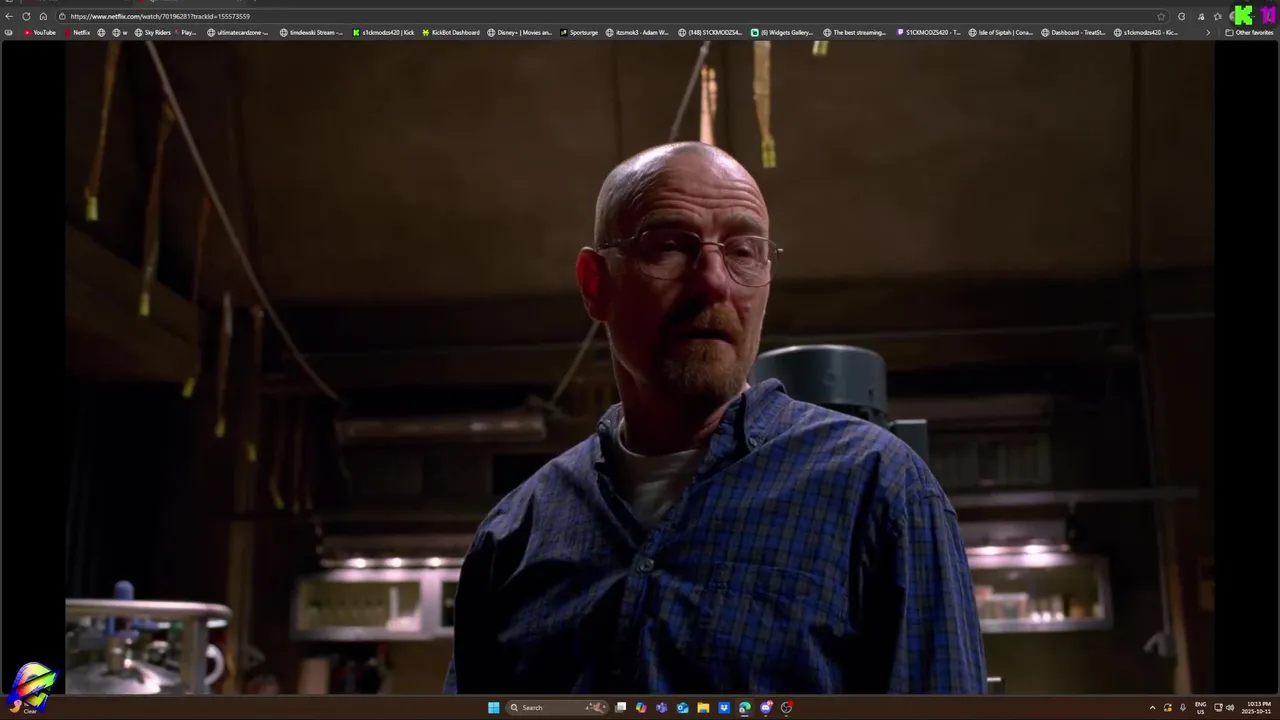The image size is (1280, 720).
Task: Add page to favorites with star icon
Action: pyautogui.click(x=1161, y=16)
